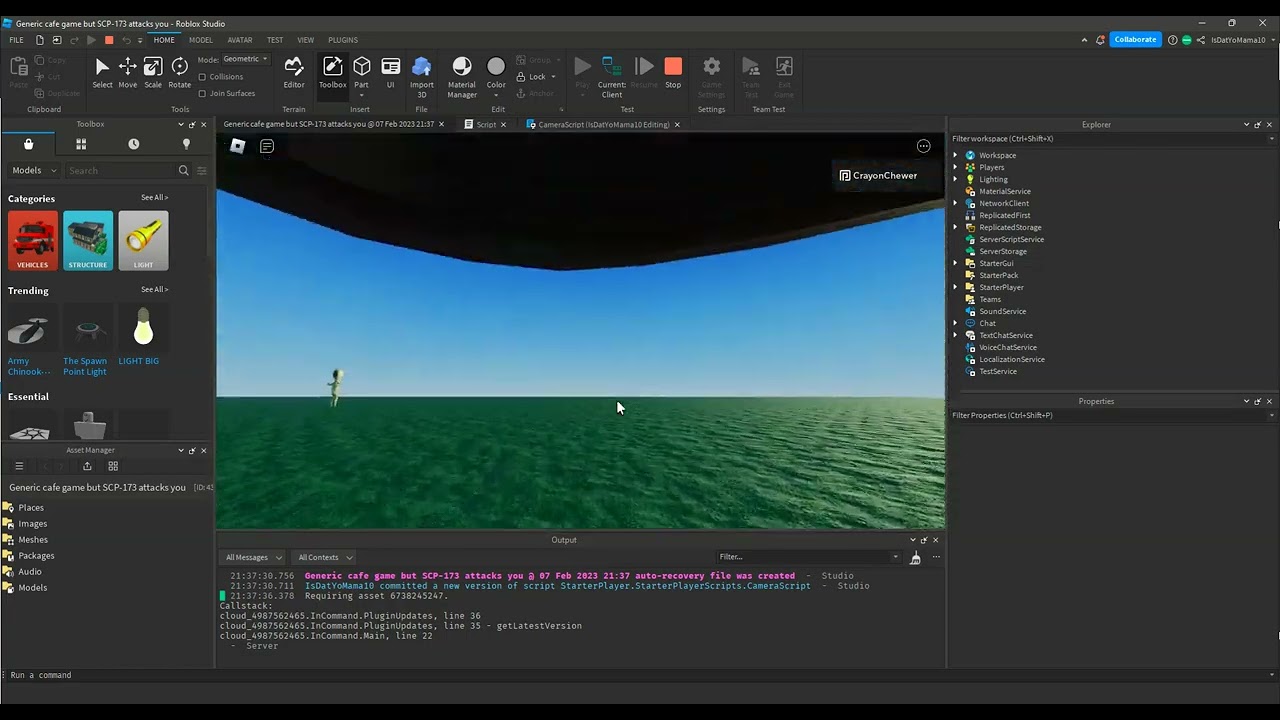Open the viewport three-dots menu
This screenshot has height=720, width=1280.
[924, 146]
